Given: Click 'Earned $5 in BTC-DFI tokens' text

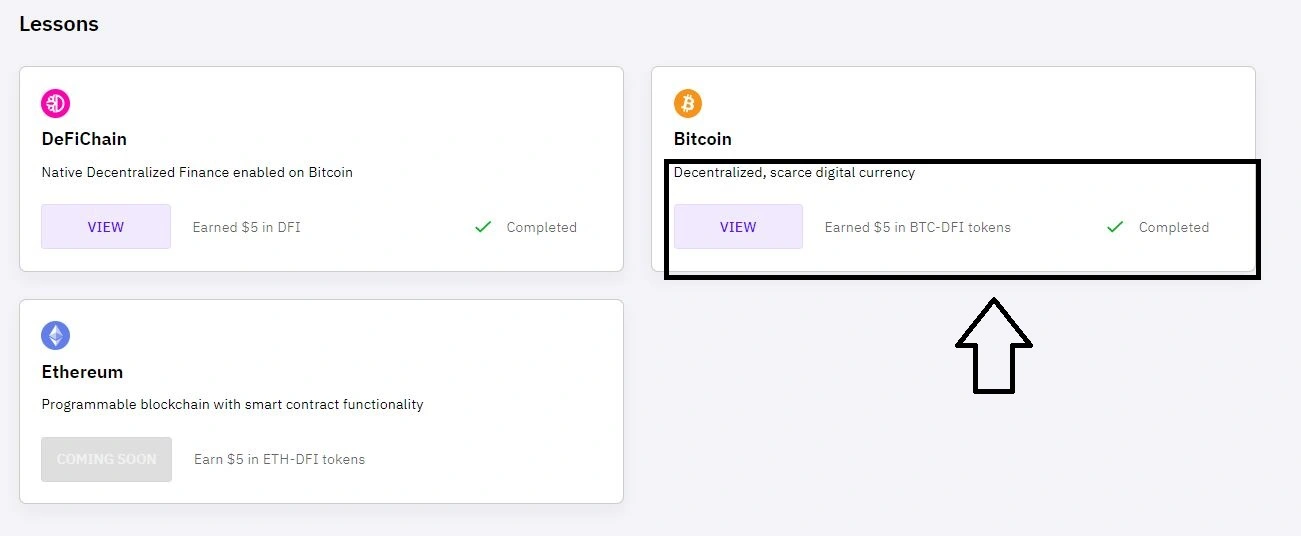Looking at the screenshot, I should [x=918, y=227].
